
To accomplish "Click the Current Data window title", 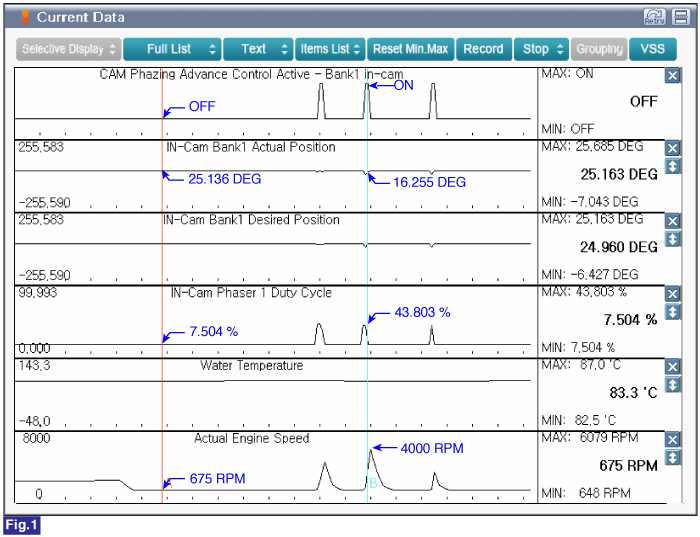I will click(80, 17).
